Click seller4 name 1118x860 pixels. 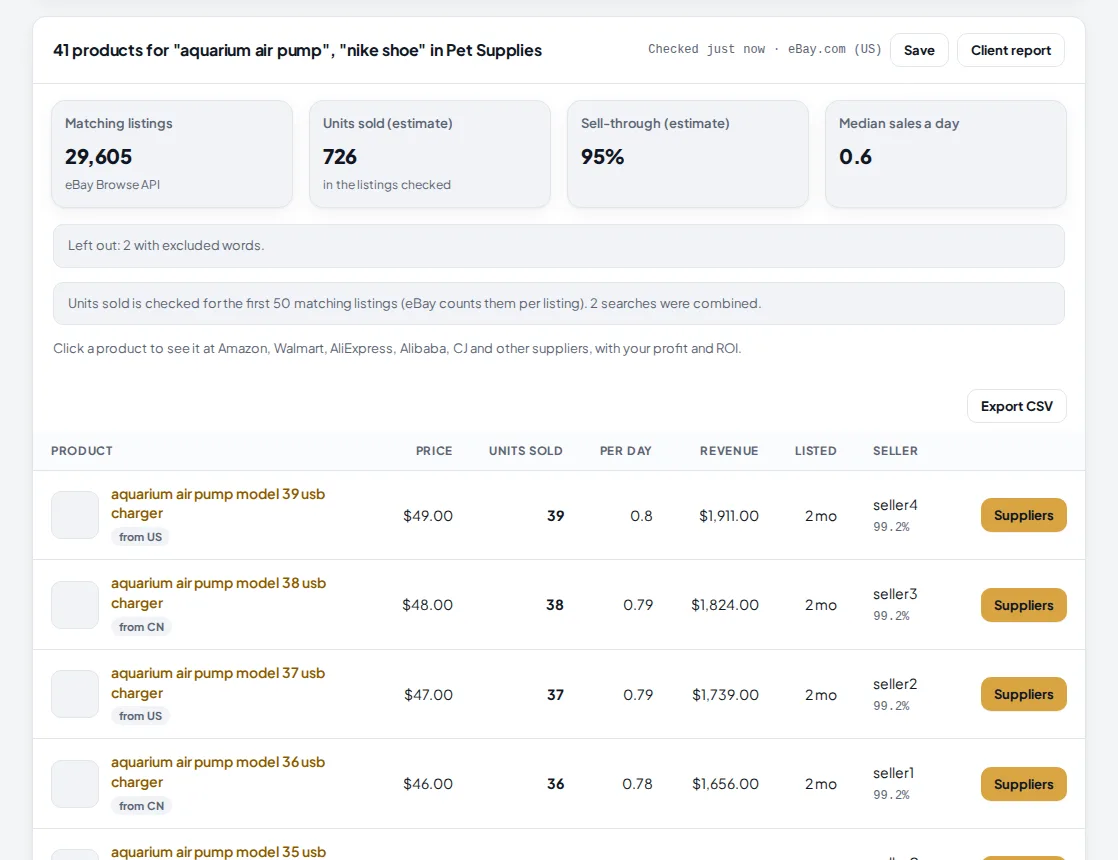pyautogui.click(x=895, y=505)
